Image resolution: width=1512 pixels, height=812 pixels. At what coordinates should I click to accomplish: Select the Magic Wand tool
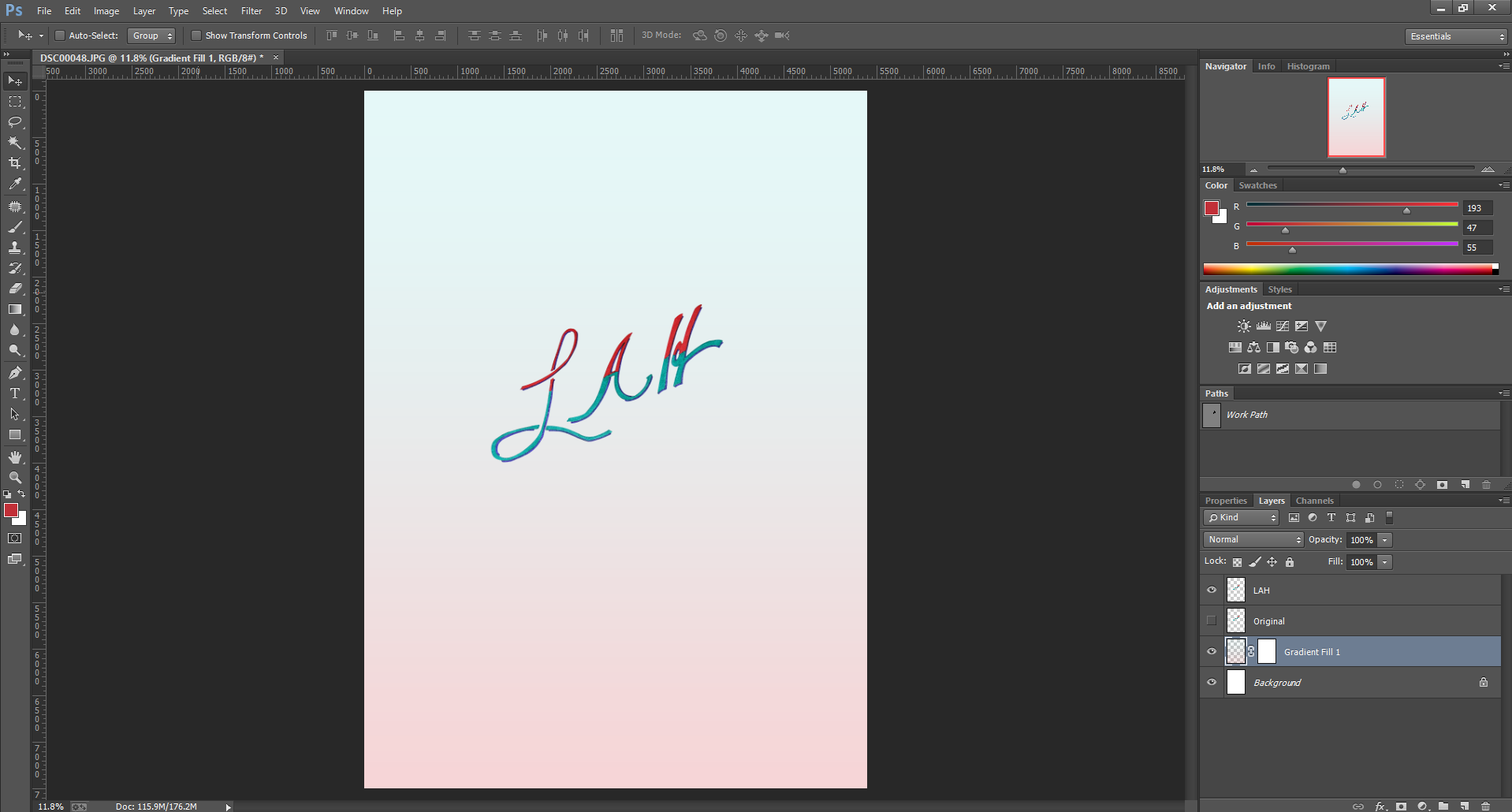[x=15, y=143]
